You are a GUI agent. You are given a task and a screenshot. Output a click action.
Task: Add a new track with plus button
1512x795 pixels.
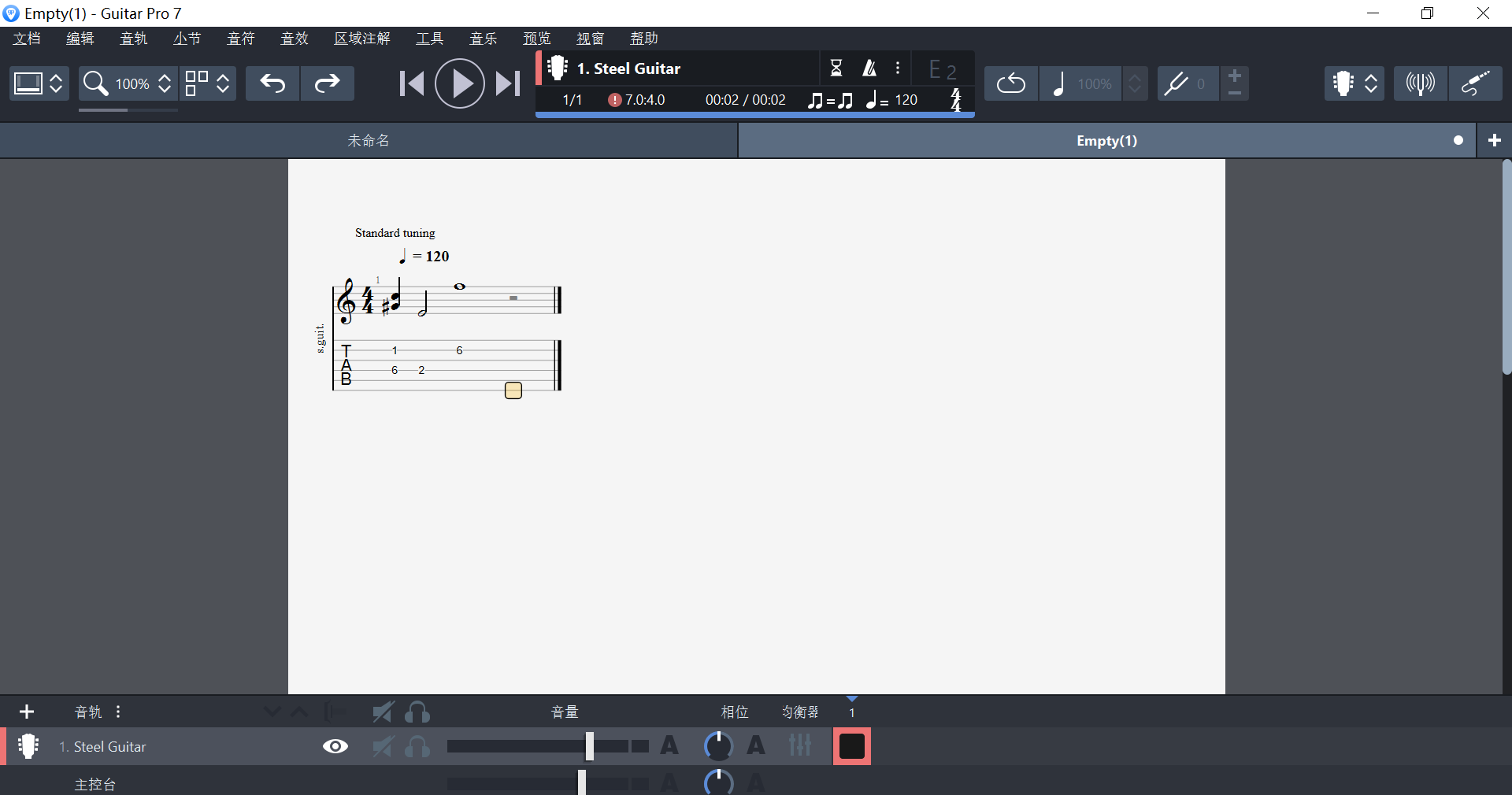[x=26, y=712]
